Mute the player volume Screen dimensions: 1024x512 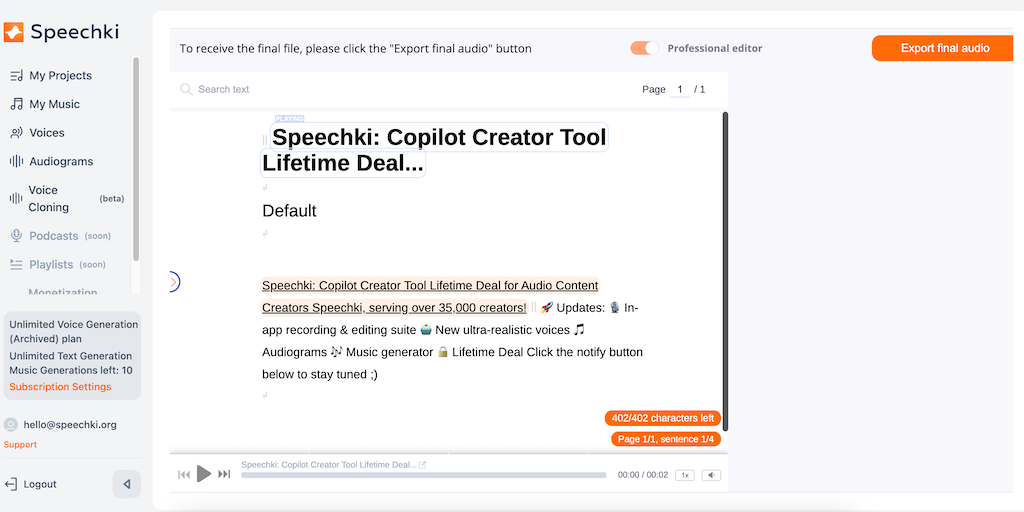coord(711,475)
